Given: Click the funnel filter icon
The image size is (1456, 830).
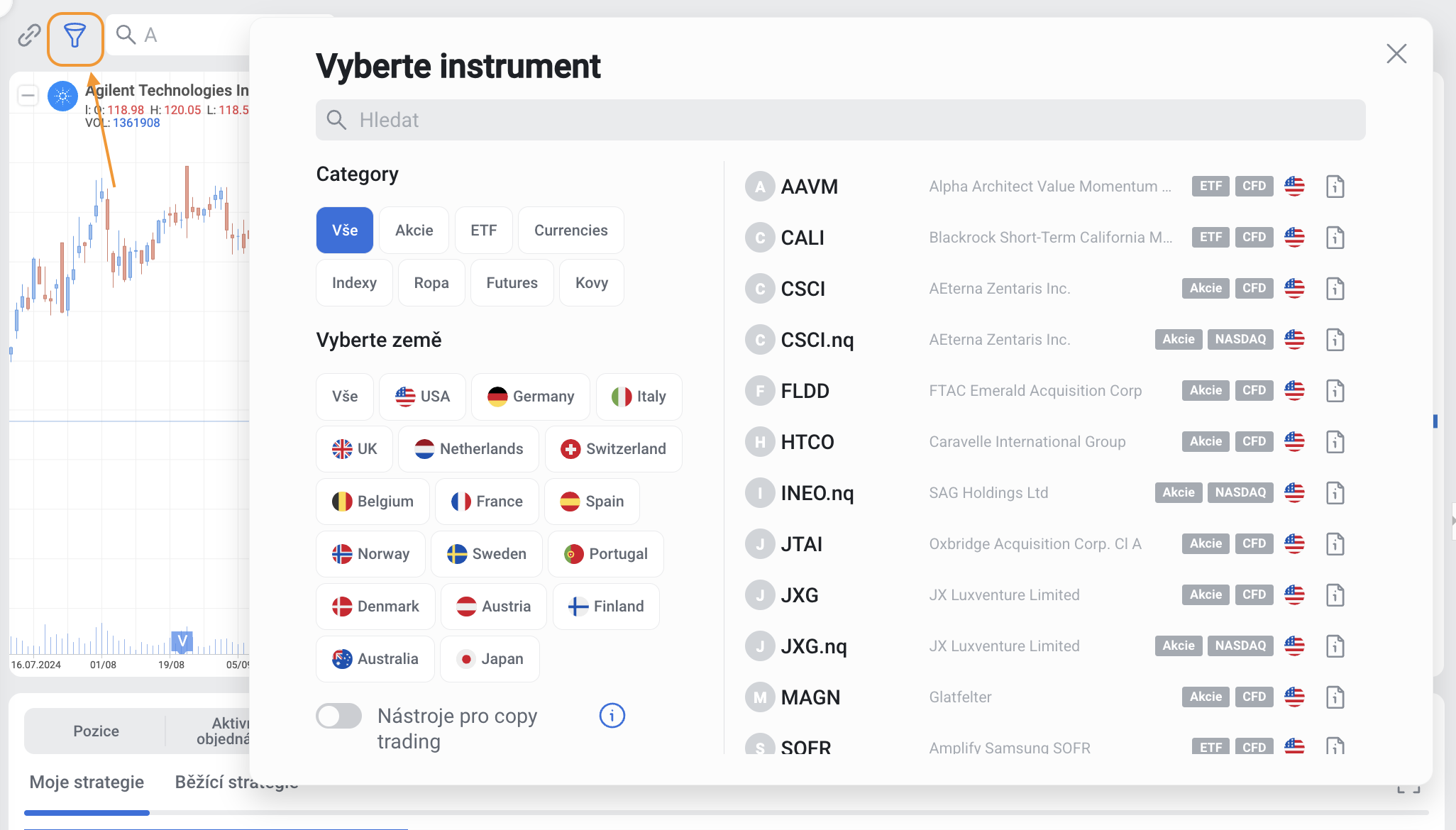Looking at the screenshot, I should click(x=75, y=35).
